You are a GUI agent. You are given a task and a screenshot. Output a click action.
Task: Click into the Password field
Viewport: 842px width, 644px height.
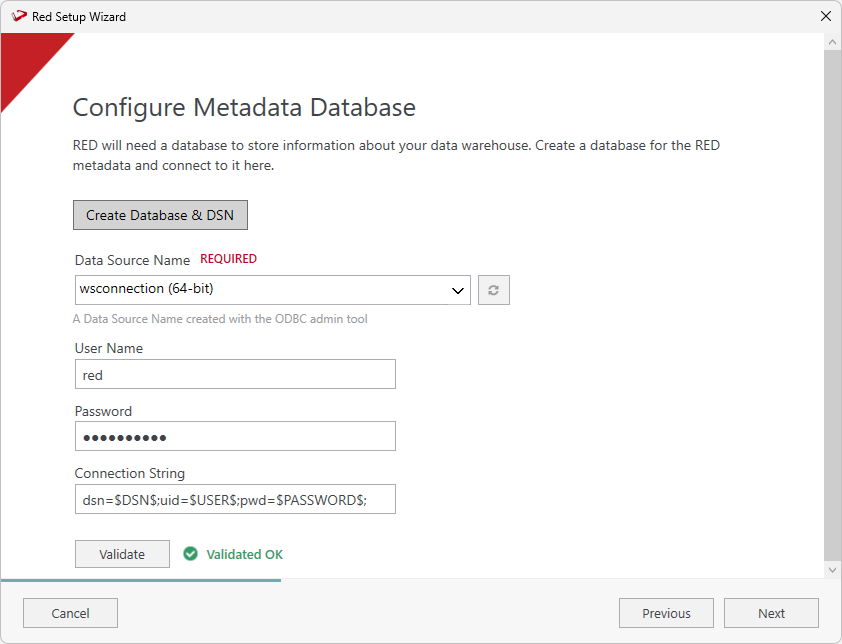pos(235,437)
